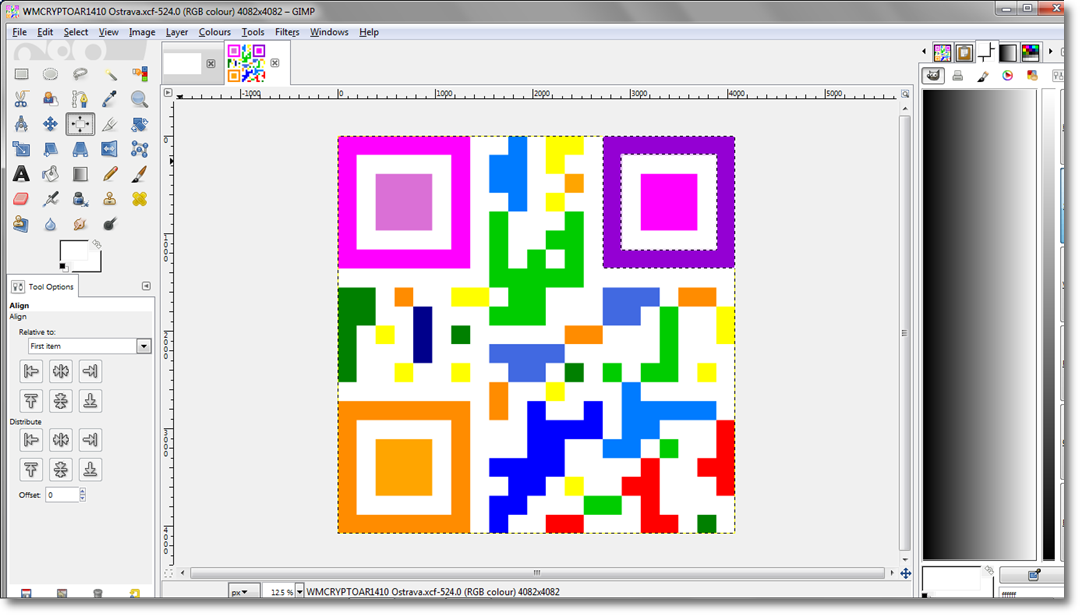This screenshot has height=615, width=1080.
Task: Reset colours to default black and white
Action: (63, 267)
